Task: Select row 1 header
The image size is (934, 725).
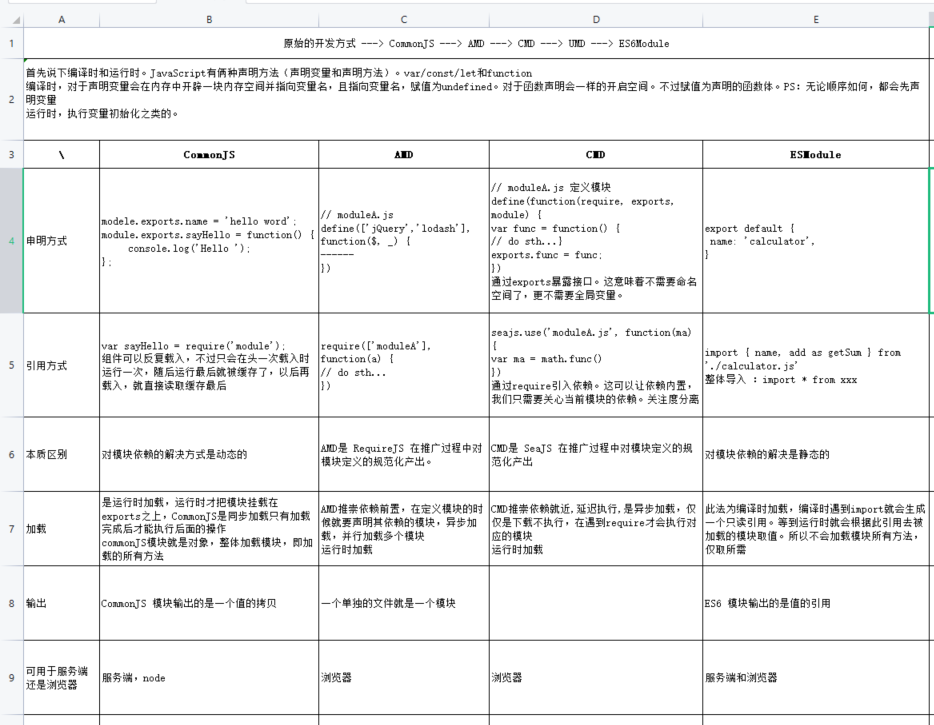Action: pos(11,43)
